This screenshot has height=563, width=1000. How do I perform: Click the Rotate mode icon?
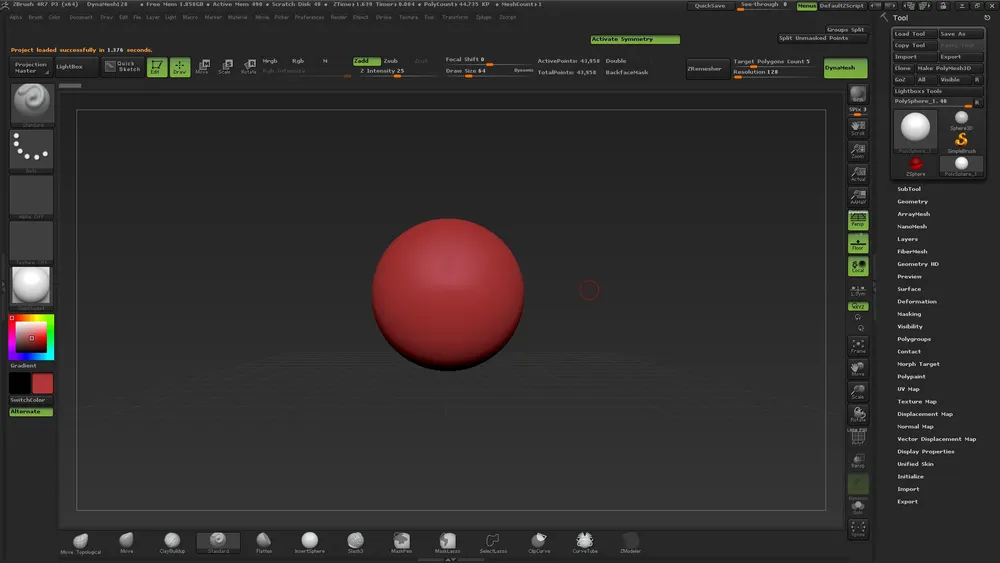click(x=250, y=67)
